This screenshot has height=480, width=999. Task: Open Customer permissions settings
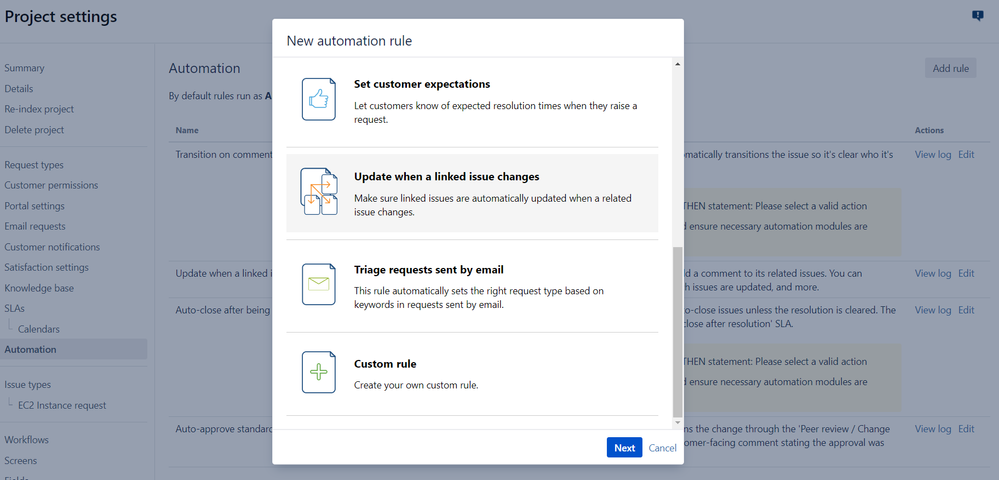[51, 185]
